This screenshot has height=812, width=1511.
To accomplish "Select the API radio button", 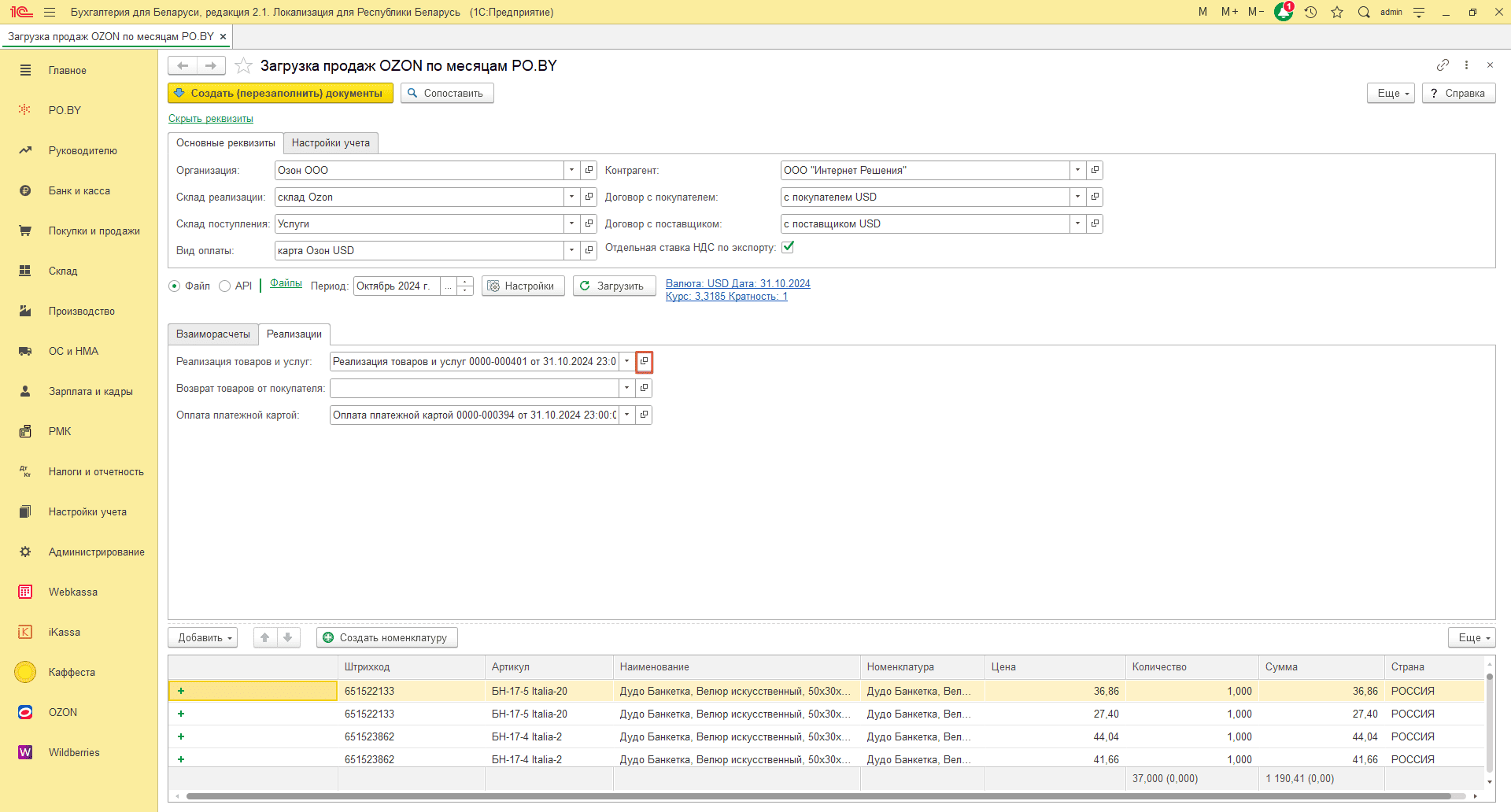I will tap(225, 286).
